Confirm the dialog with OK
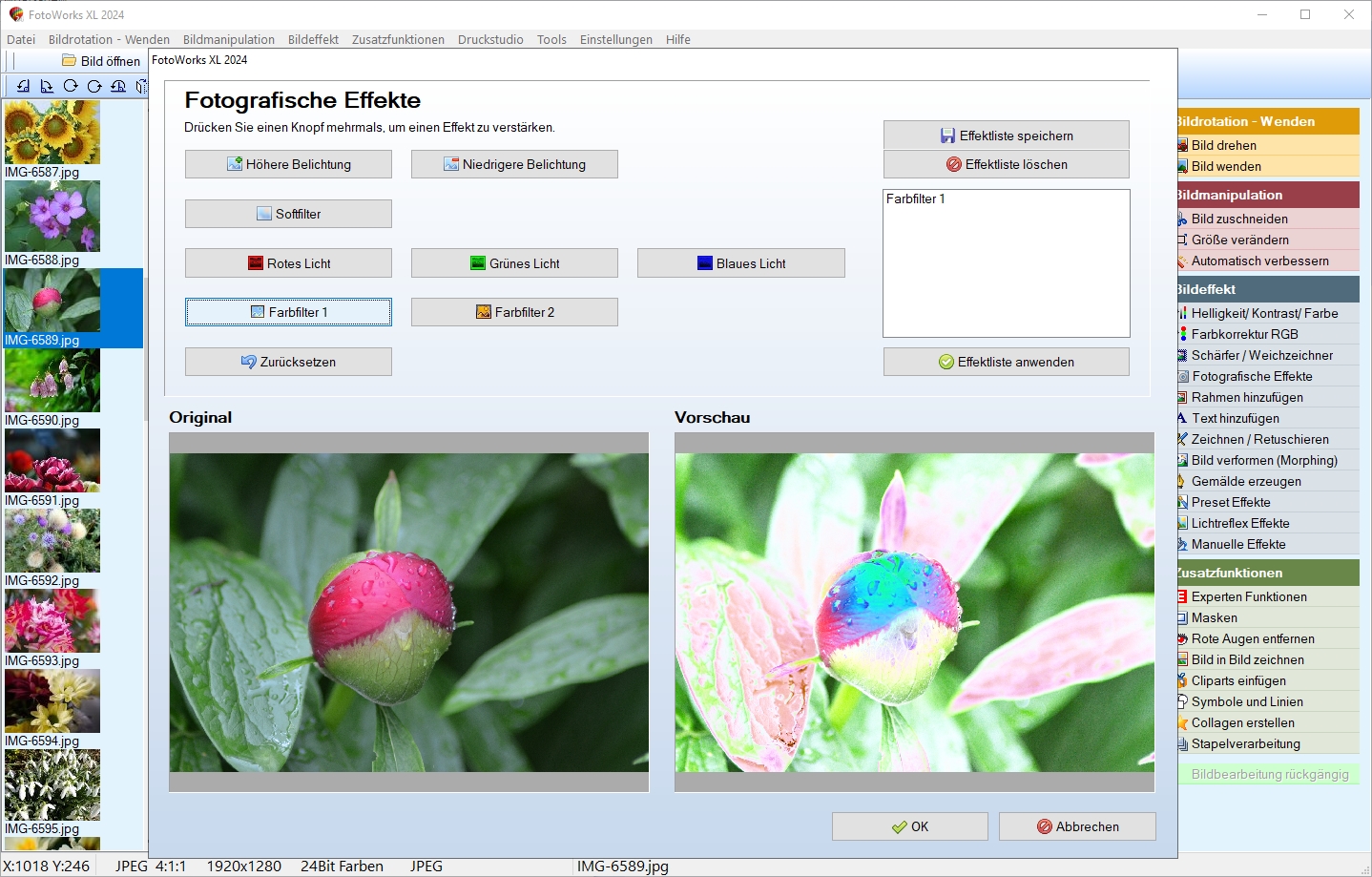The width and height of the screenshot is (1372, 877). click(x=909, y=826)
